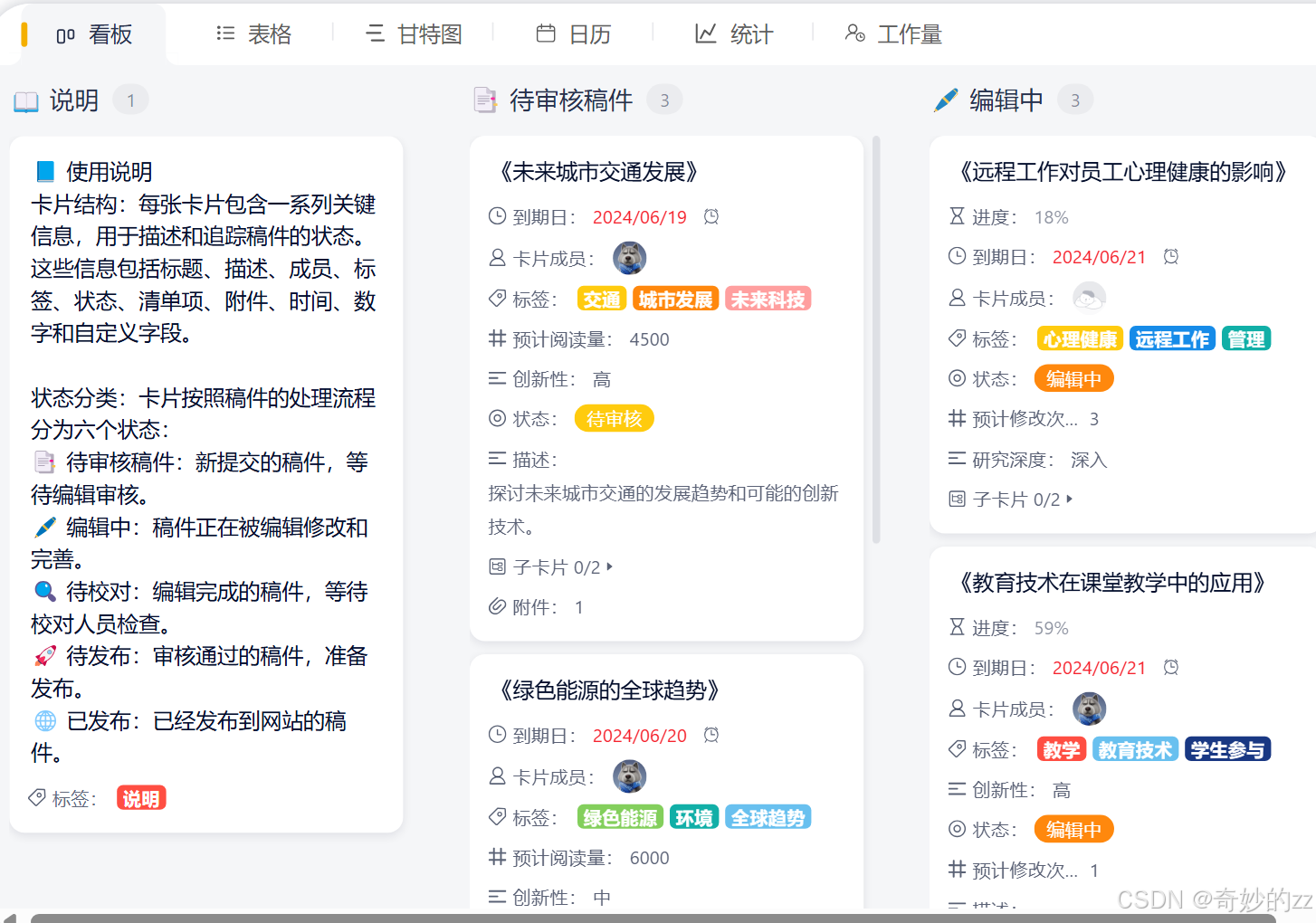1316x923 pixels.
Task: Switch to the 看板 view tab
Action: 94,34
